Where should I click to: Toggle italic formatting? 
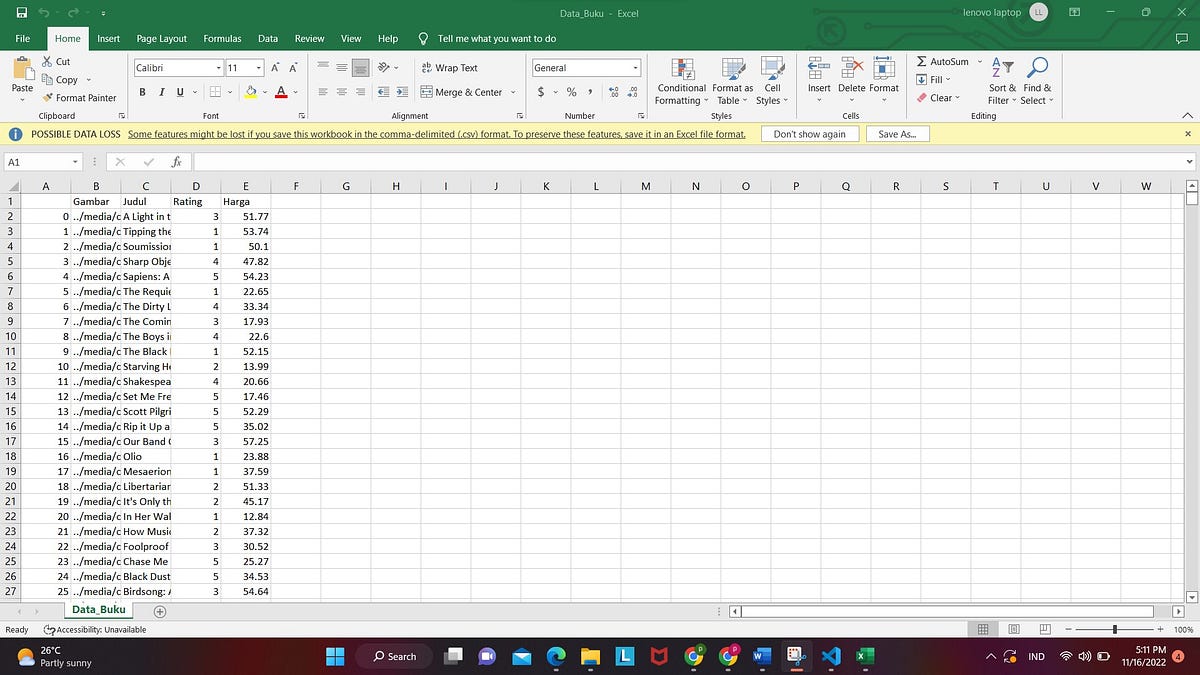point(161,91)
